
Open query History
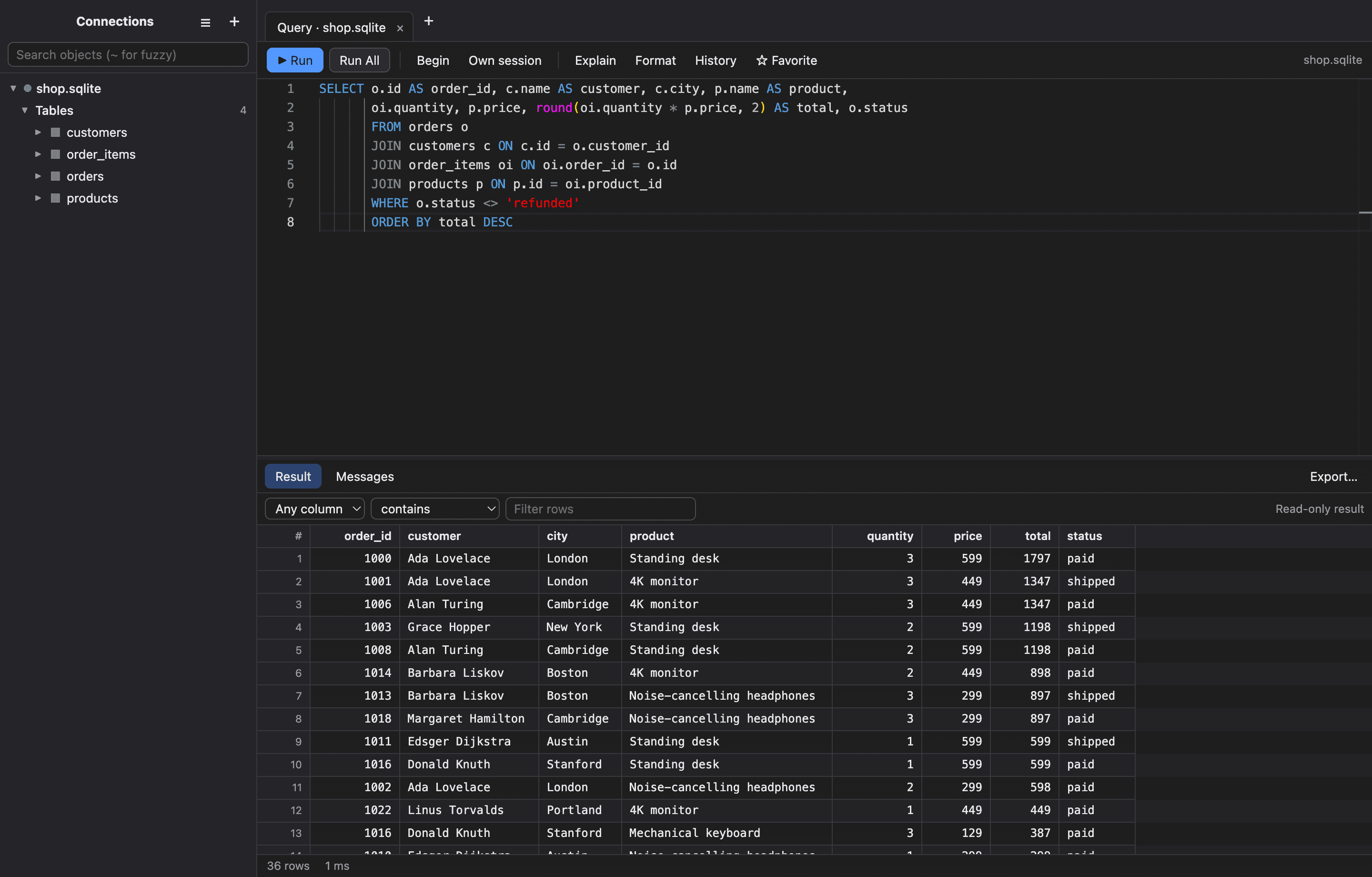click(716, 61)
